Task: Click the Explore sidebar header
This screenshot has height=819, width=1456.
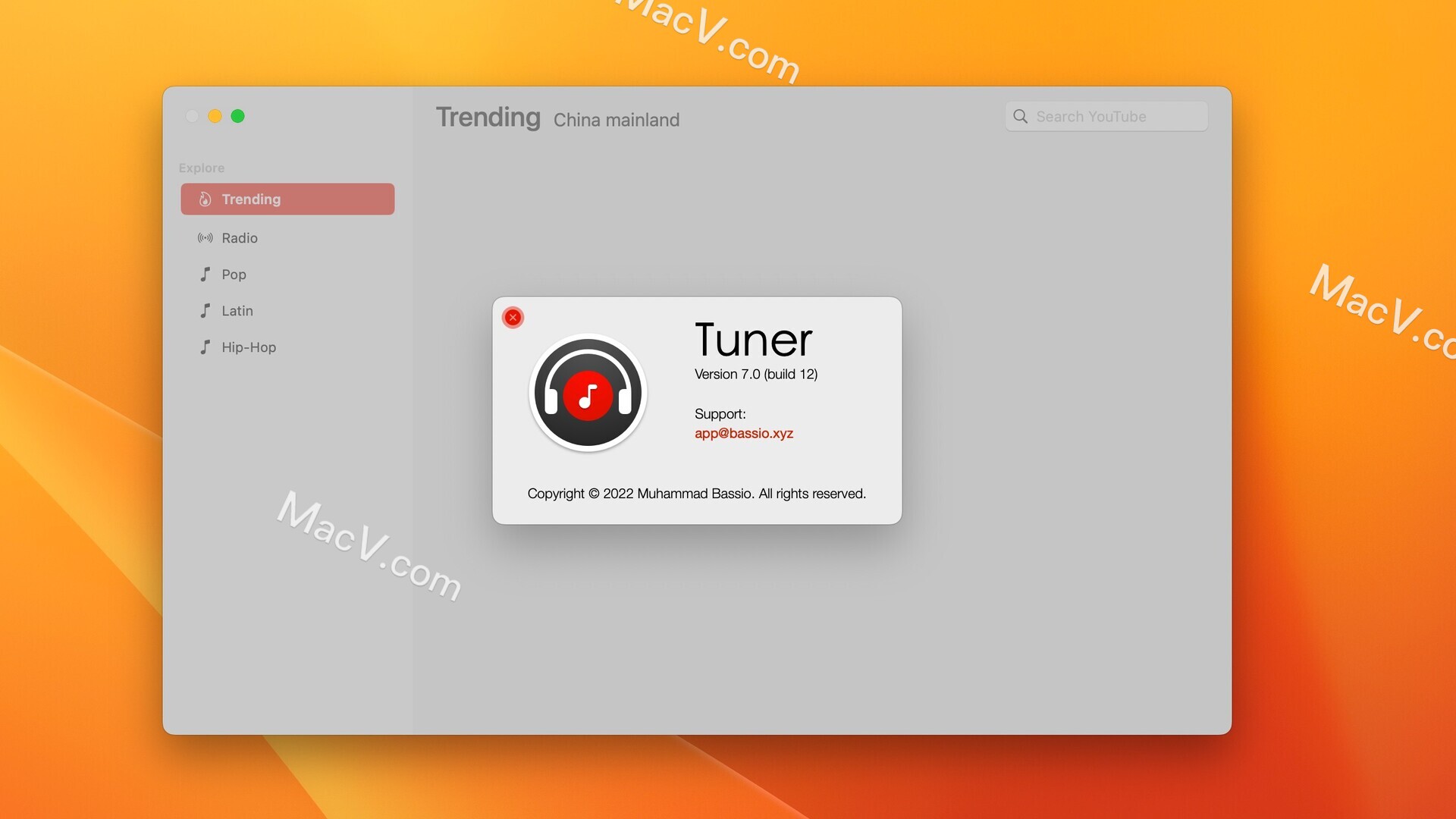Action: pyautogui.click(x=202, y=168)
